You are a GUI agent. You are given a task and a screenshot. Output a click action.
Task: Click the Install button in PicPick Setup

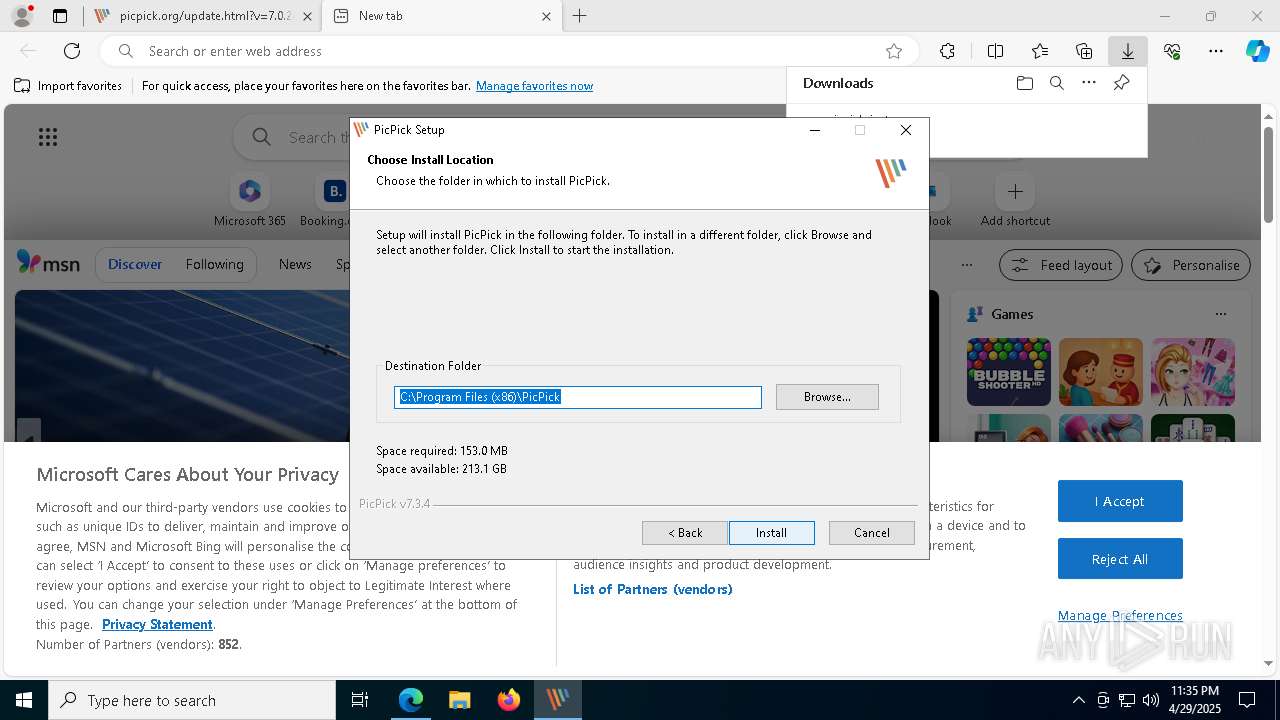pos(771,533)
